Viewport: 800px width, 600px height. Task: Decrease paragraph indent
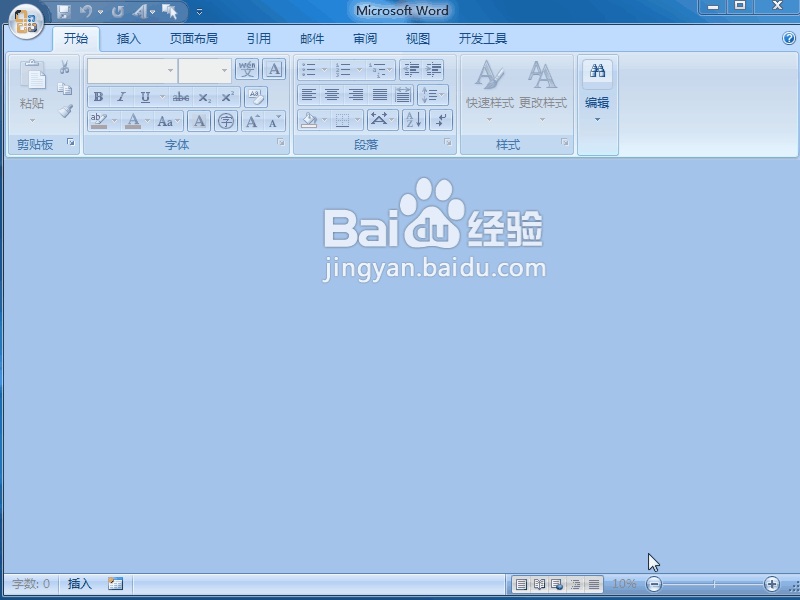click(x=411, y=69)
